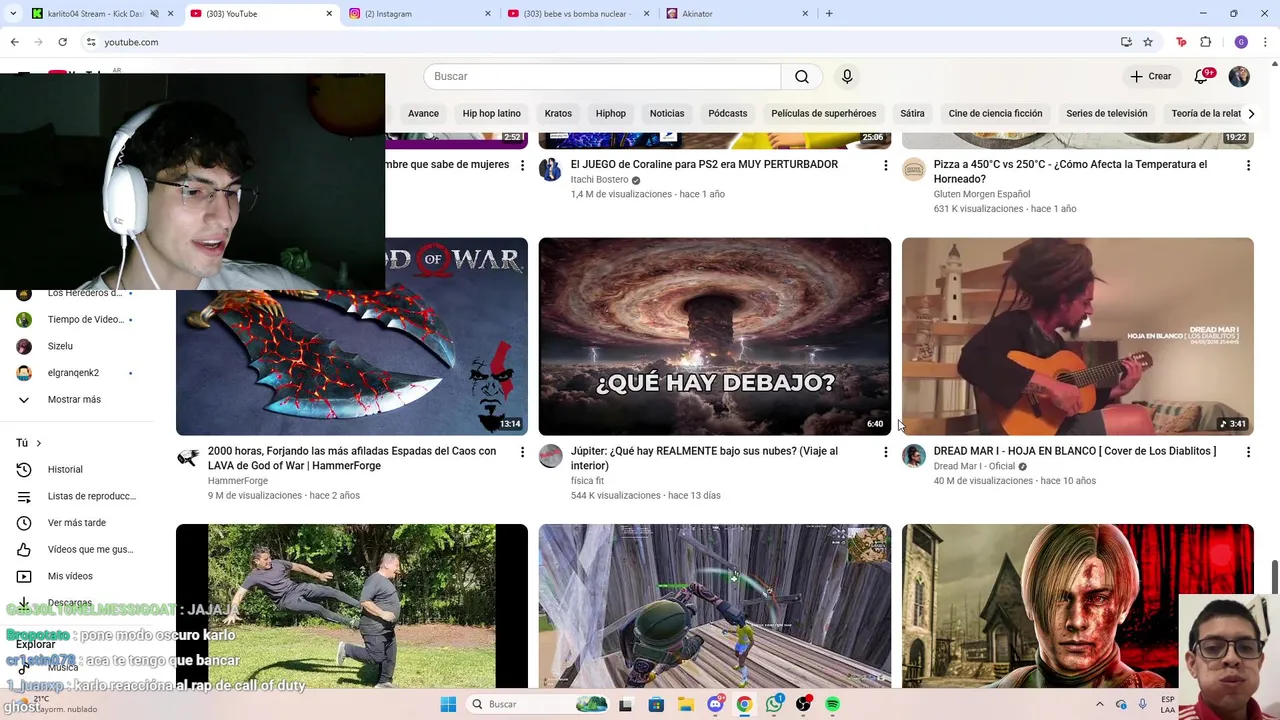Open the notifications bell
The image size is (1280, 720).
pyautogui.click(x=1202, y=77)
